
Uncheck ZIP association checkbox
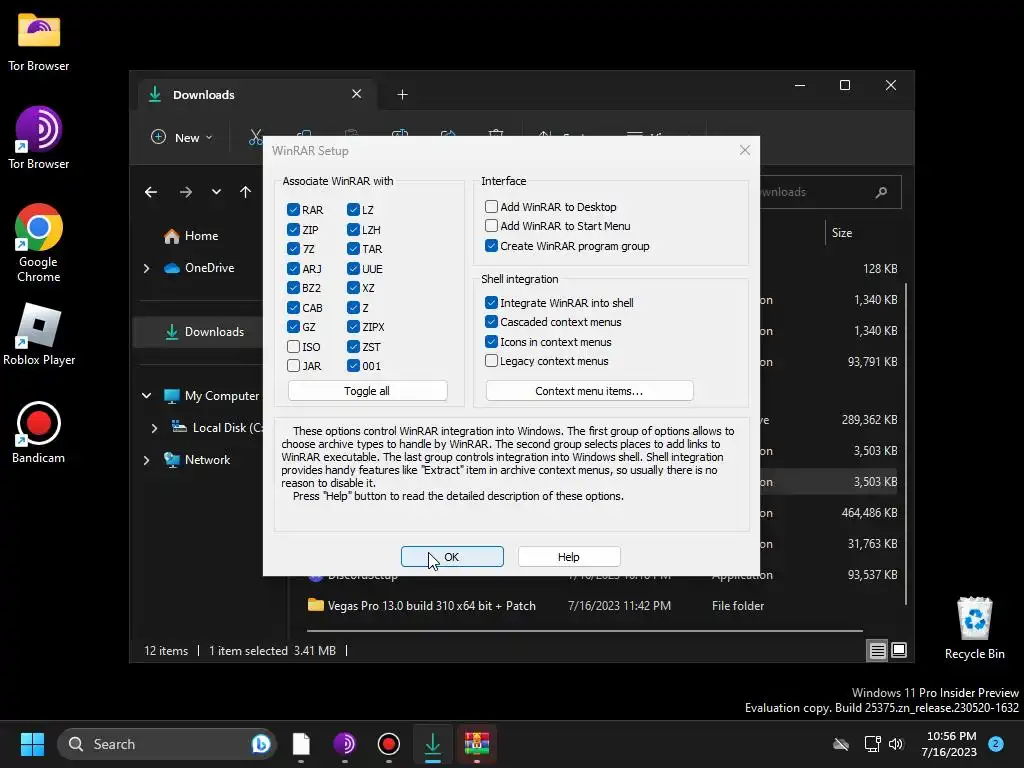pyautogui.click(x=293, y=229)
